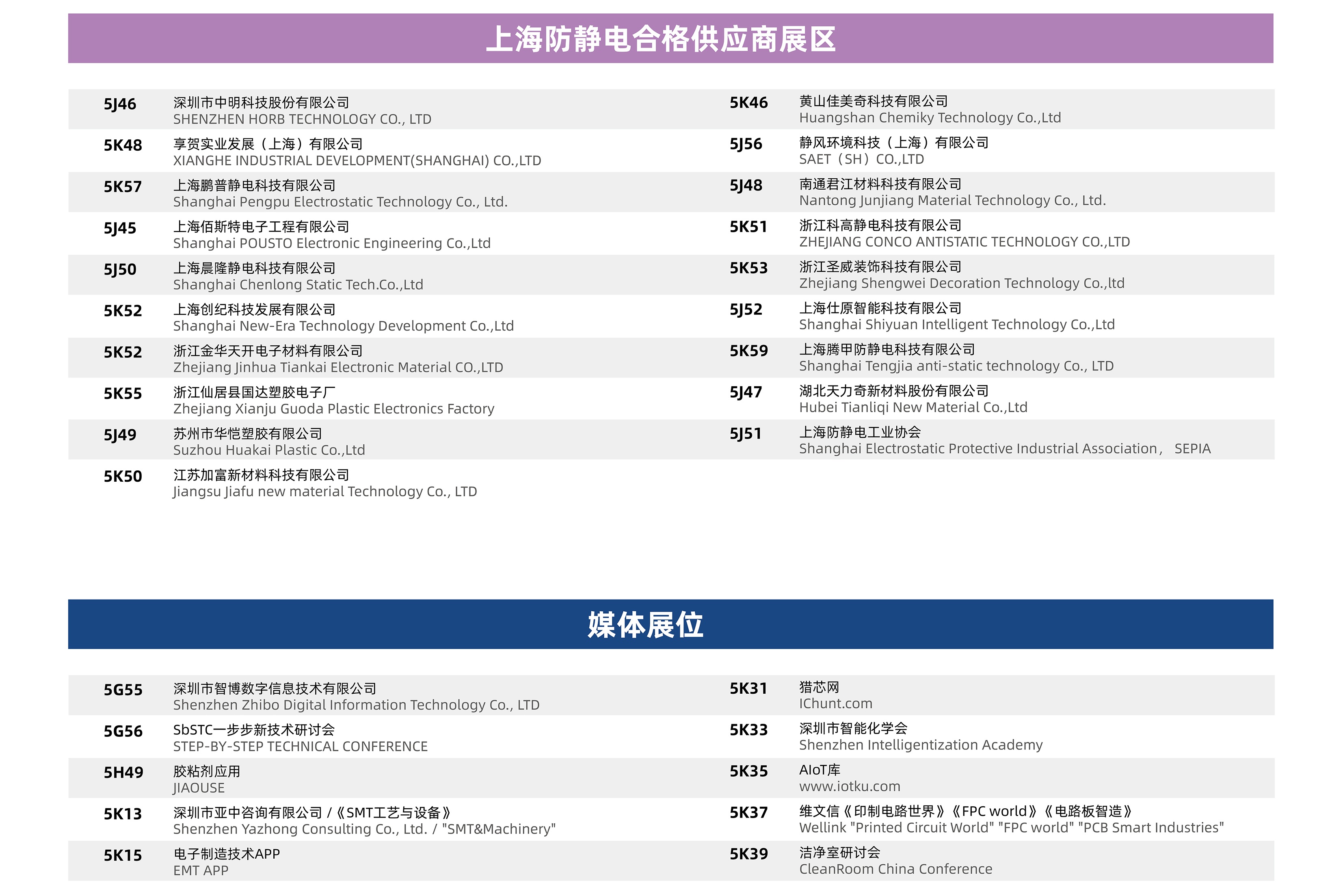
Task: Select booth number 5J47
Action: click(746, 393)
